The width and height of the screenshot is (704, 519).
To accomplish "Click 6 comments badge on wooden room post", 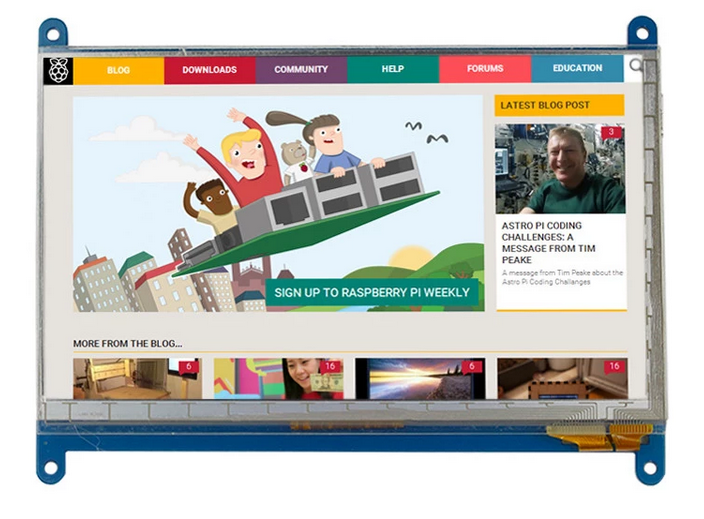I will coord(189,367).
